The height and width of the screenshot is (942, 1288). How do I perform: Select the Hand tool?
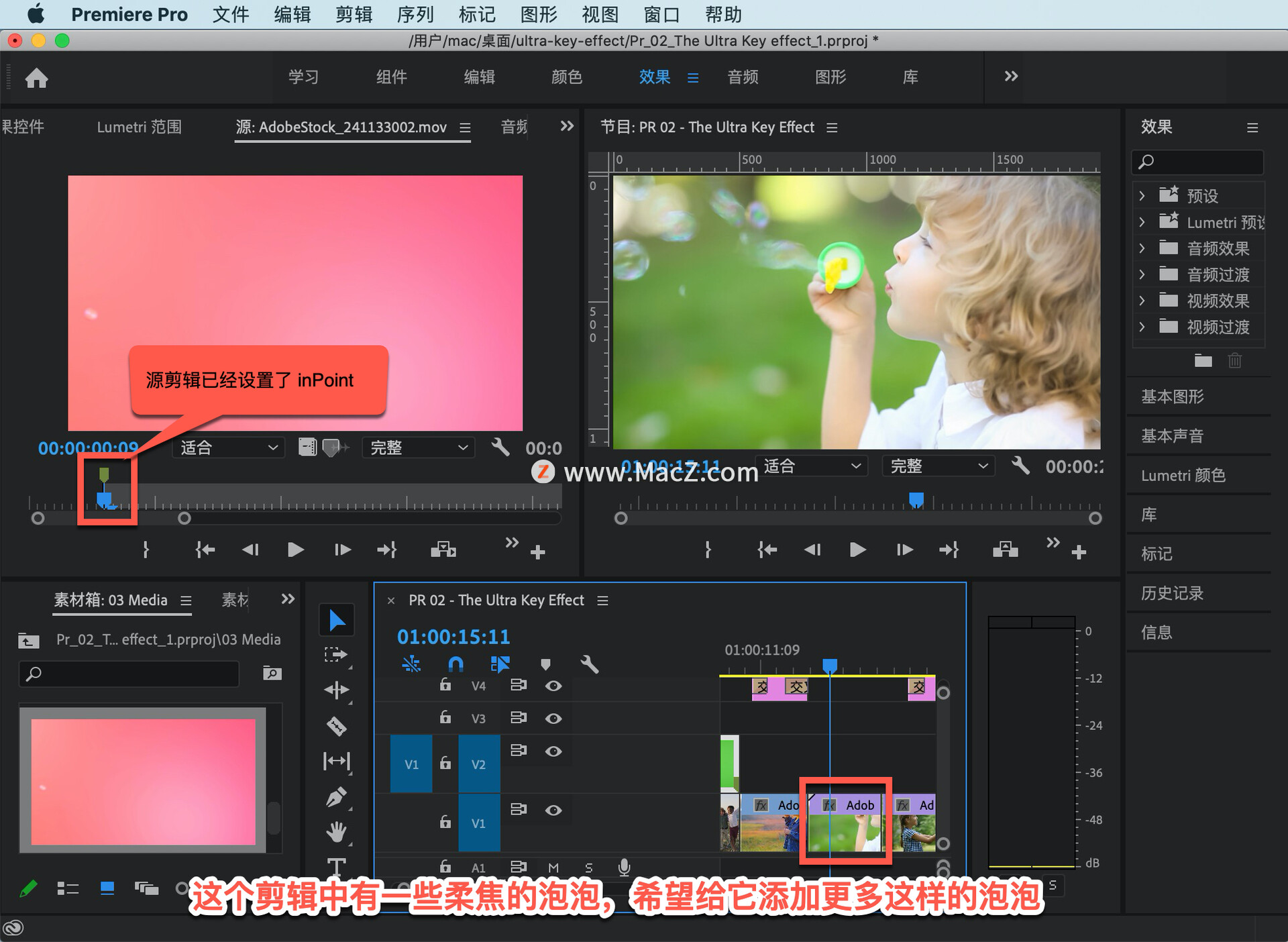point(336,832)
